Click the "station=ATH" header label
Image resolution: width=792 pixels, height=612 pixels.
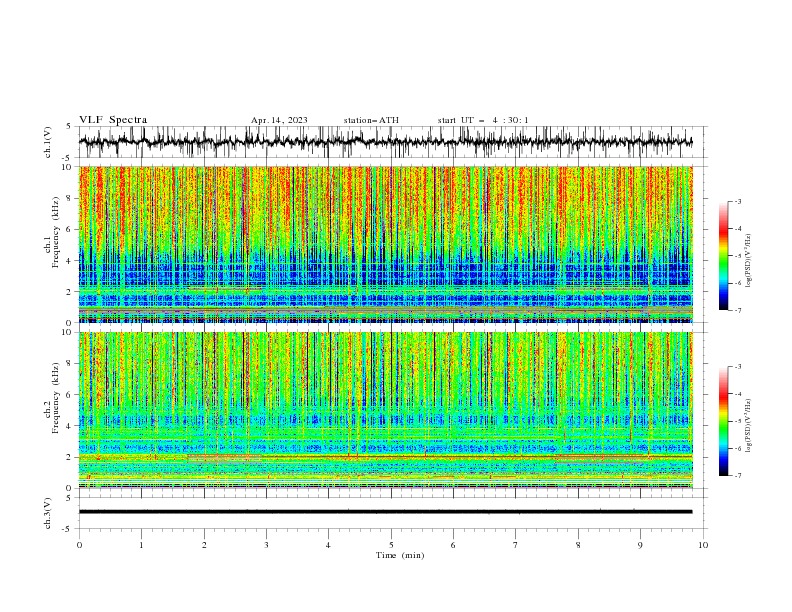click(x=371, y=120)
